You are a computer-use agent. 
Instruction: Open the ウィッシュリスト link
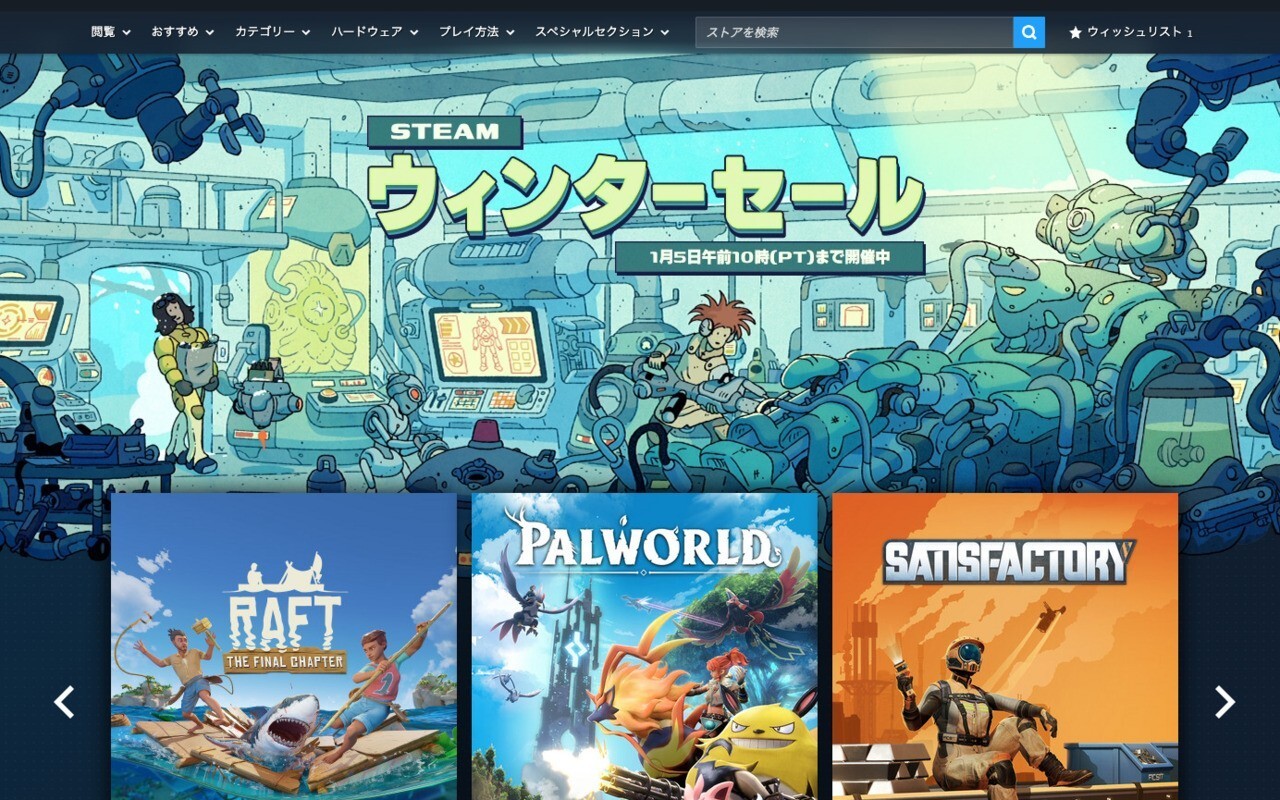click(x=1131, y=32)
